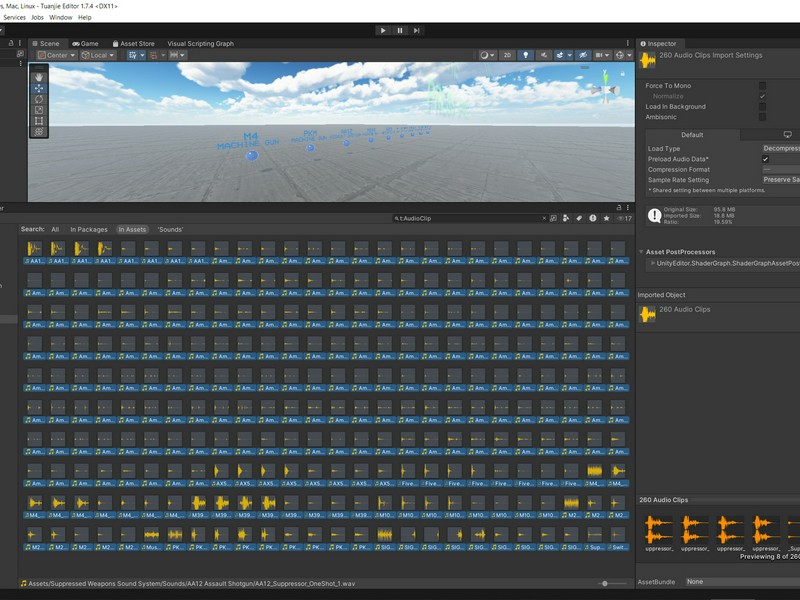This screenshot has width=800, height=600.
Task: Select the desktop platform override tab
Action: coord(787,135)
